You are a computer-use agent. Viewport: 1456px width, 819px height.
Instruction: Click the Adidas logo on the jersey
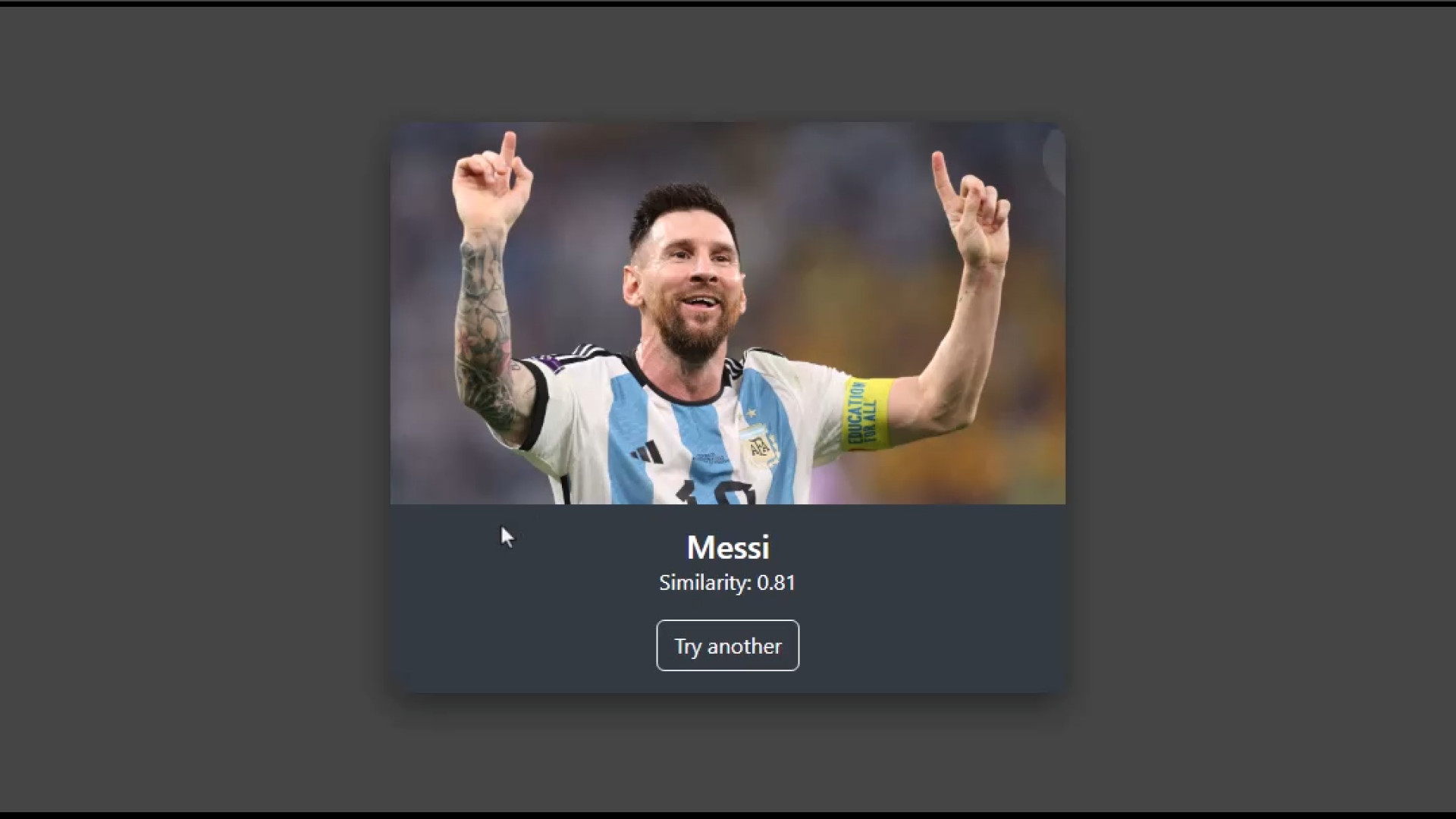click(646, 453)
